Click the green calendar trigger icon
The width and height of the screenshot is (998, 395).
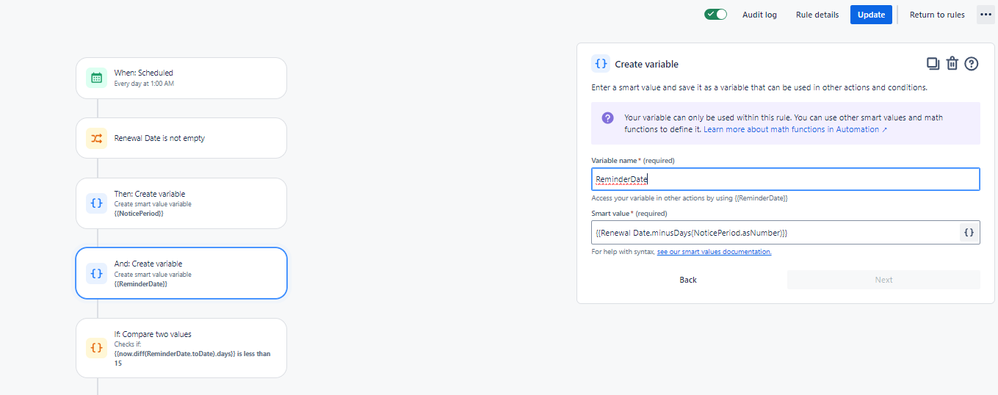[97, 78]
